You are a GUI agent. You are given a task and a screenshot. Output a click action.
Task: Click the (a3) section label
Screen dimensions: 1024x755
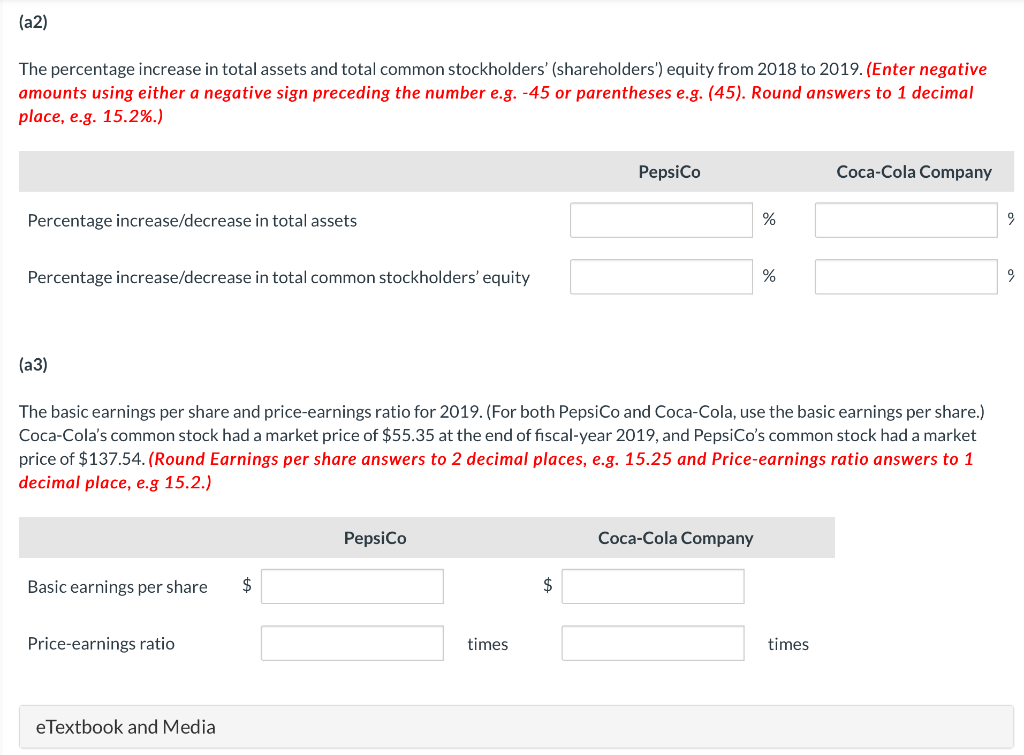[33, 364]
